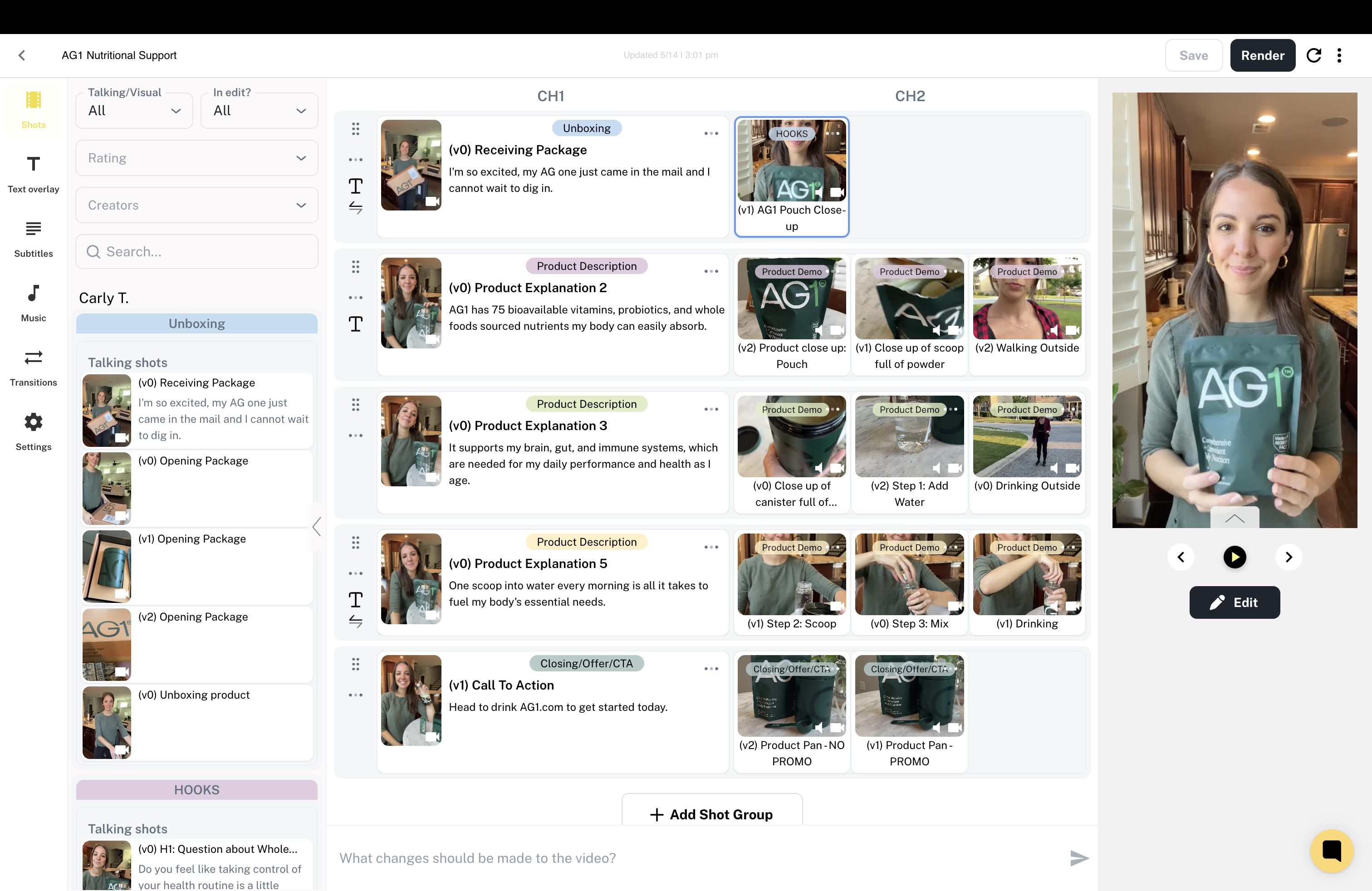The image size is (1372, 891).
Task: Click the AG1 Nutritional Support project title
Action: point(119,55)
